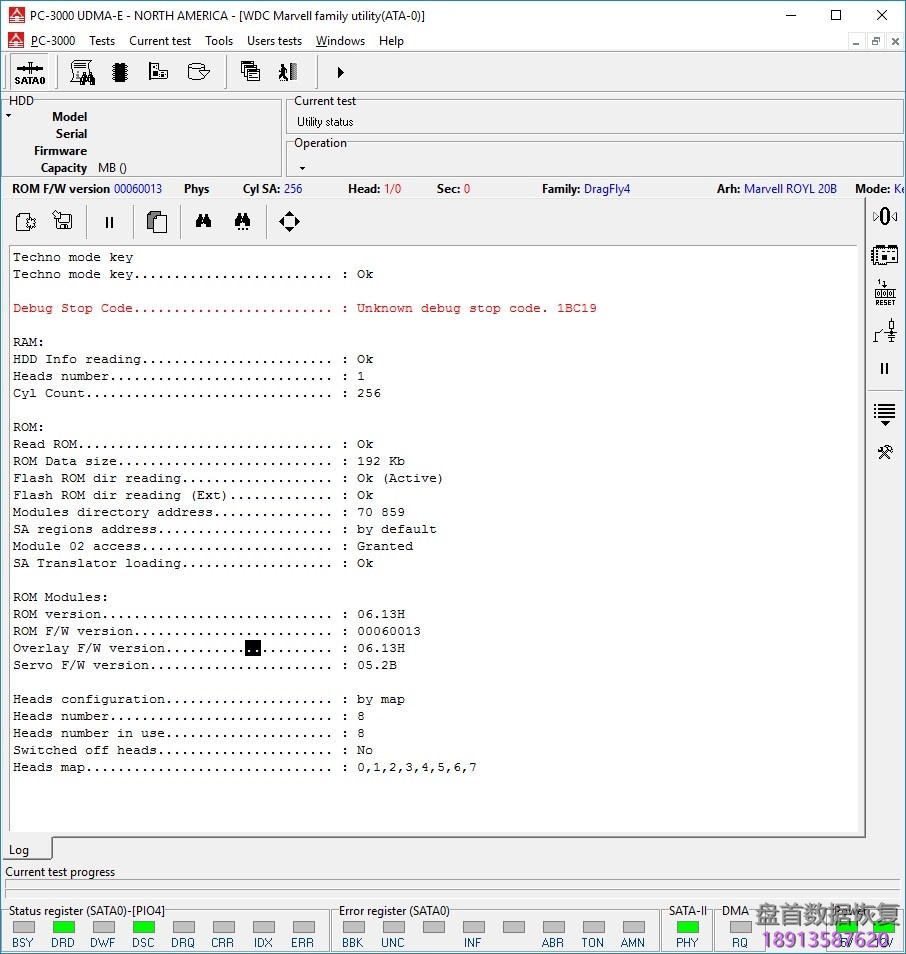Screen dimensions: 906x954
Task: Open the Users tests menu
Action: coord(274,41)
